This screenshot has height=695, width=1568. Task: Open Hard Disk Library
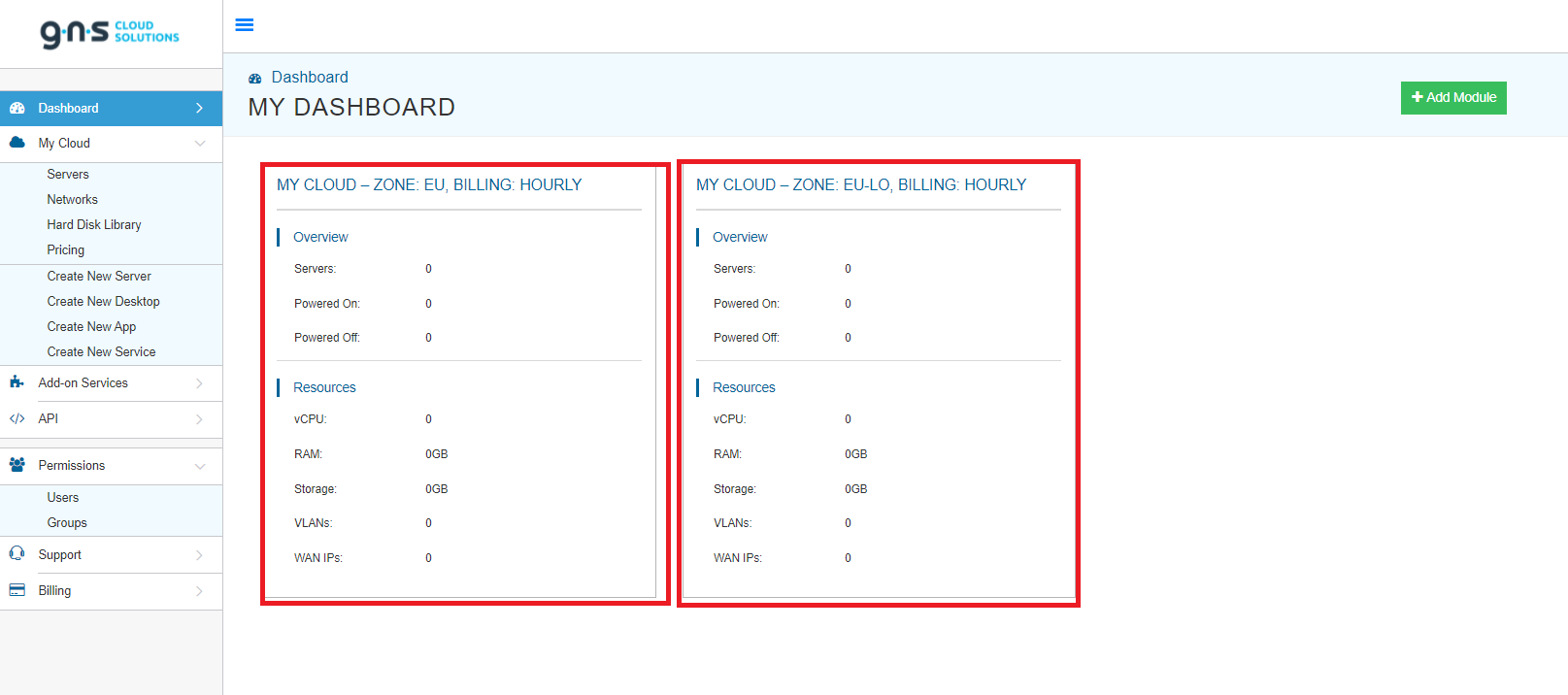pyautogui.click(x=94, y=224)
